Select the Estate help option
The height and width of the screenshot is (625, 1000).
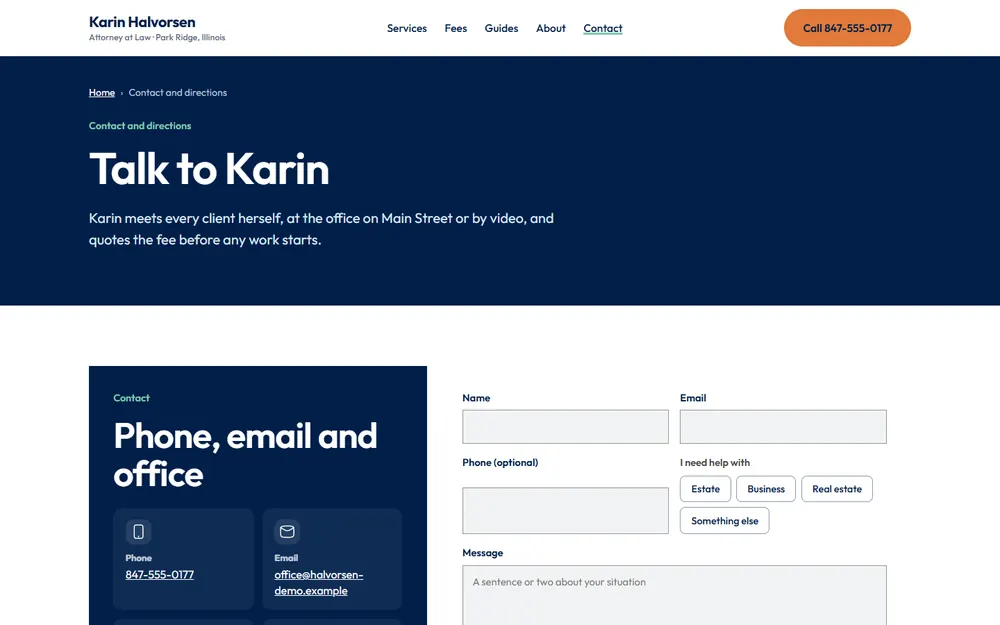coord(705,489)
